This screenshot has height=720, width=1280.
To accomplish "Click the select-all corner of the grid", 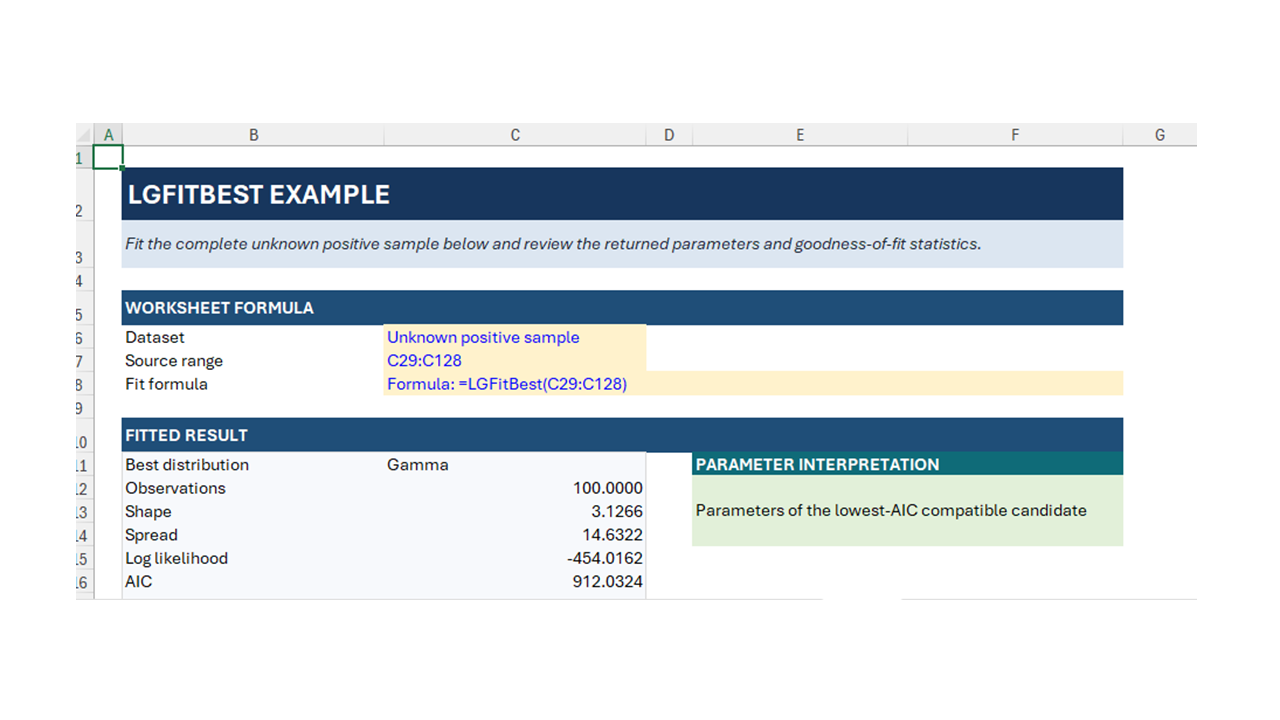I will [x=84, y=134].
